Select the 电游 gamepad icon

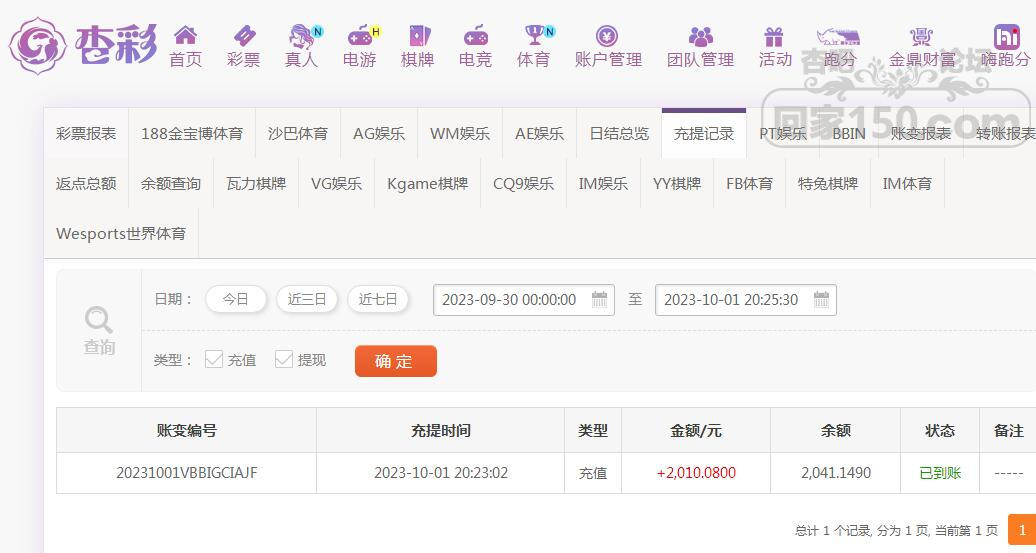click(x=361, y=36)
